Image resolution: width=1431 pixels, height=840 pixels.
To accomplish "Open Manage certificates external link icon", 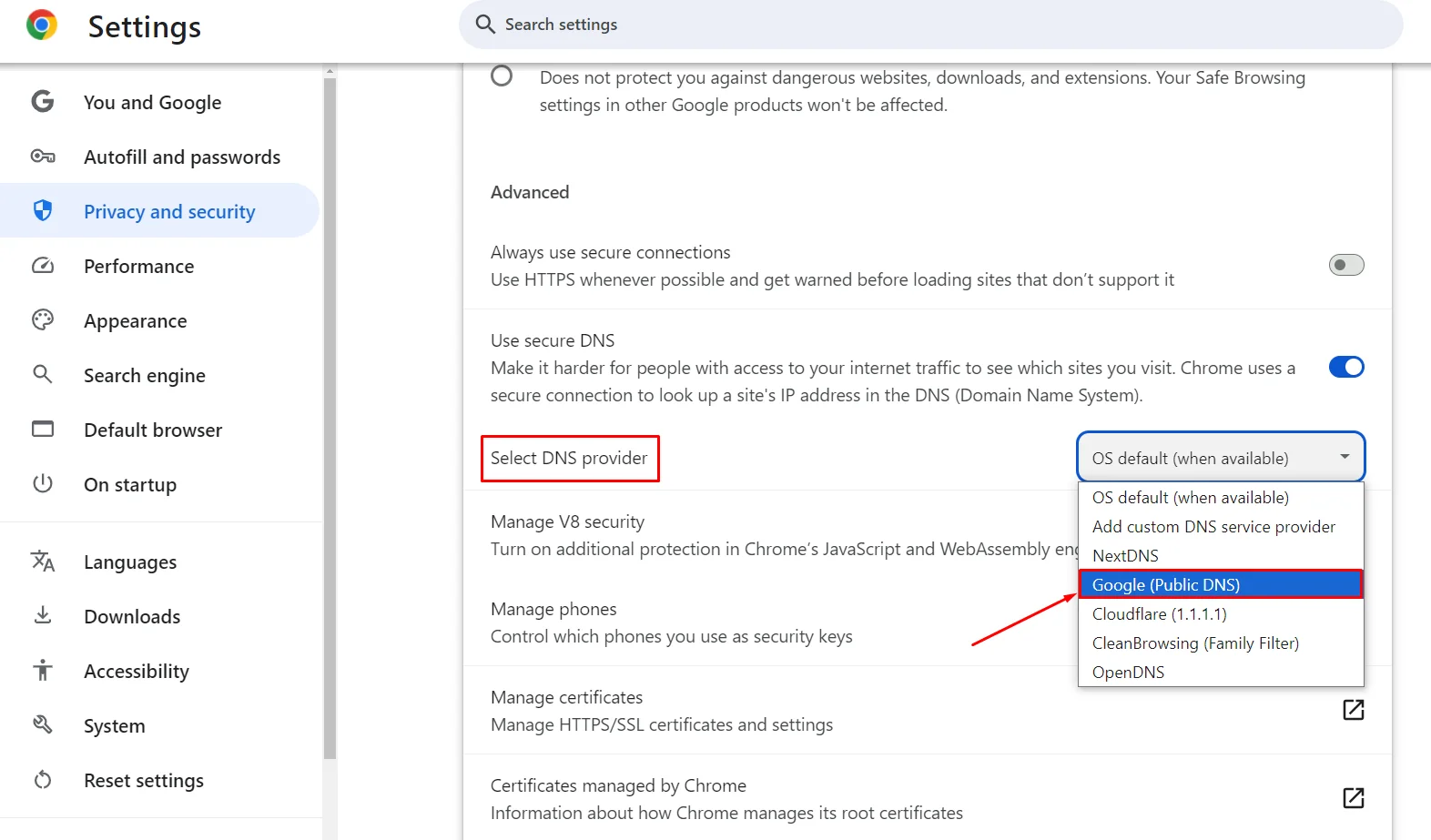I will (1354, 710).
